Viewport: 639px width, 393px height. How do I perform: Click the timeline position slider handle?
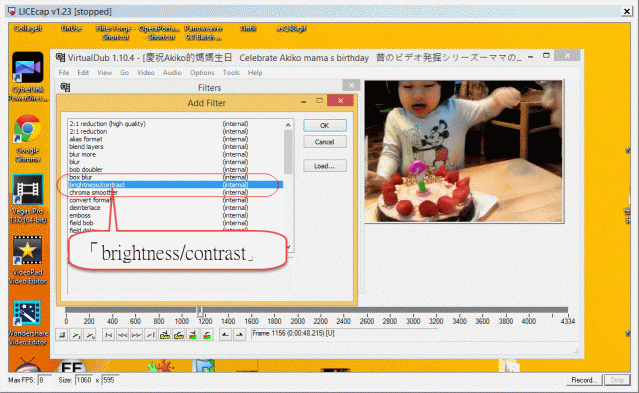coord(200,311)
